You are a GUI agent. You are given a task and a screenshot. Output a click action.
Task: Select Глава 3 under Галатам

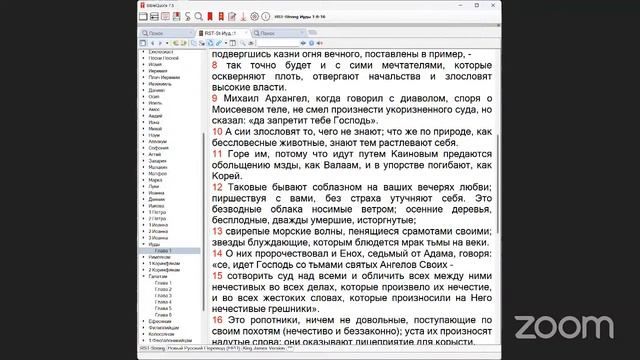point(163,296)
